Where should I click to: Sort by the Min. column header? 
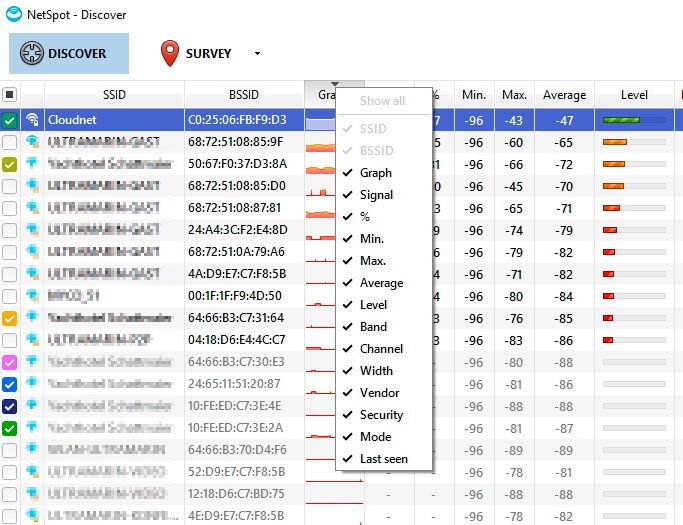[x=474, y=95]
